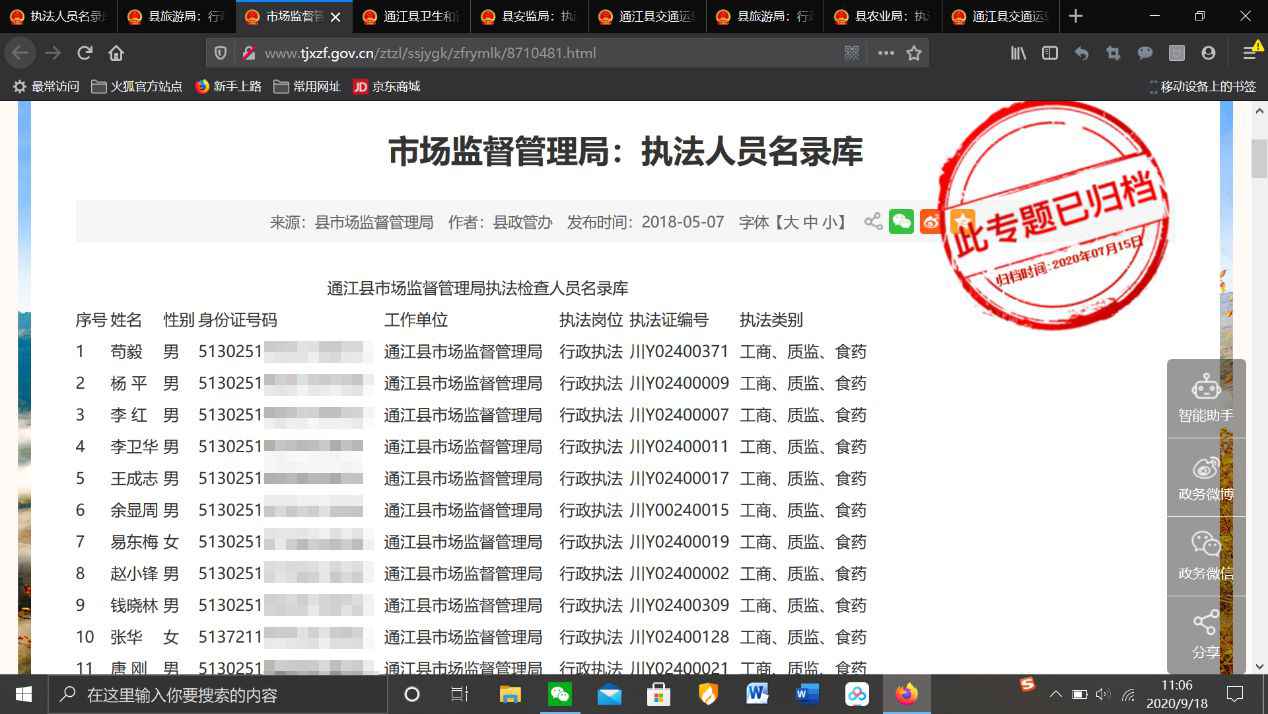Screen dimensions: 1268x714
Task: Open the 智能助手 robot assistant
Action: pos(1205,398)
